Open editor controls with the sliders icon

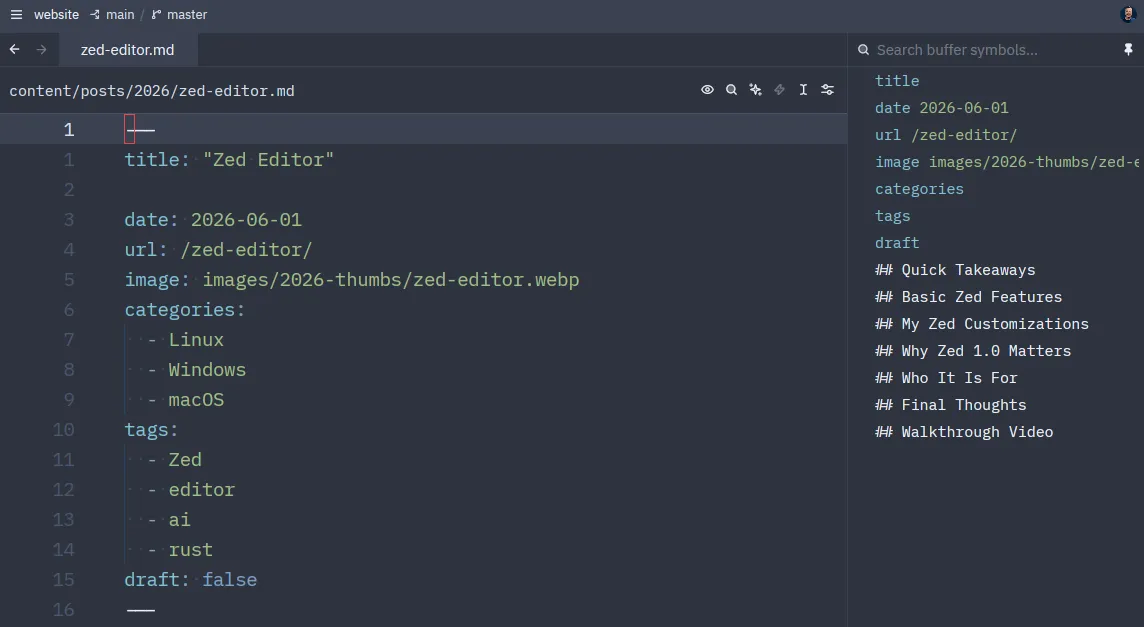click(x=827, y=90)
